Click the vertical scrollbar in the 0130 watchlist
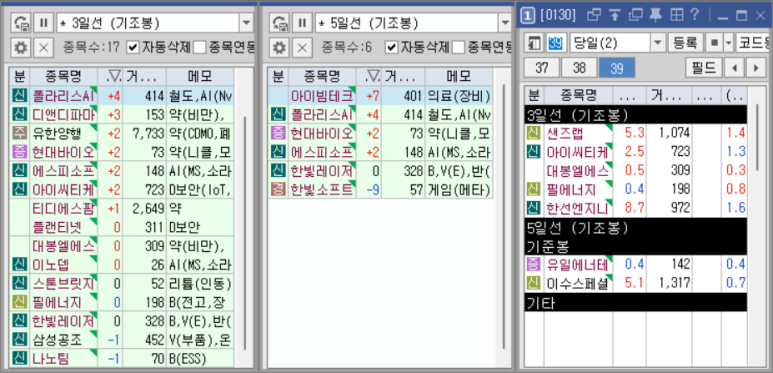Image resolution: width=773 pixels, height=373 pixels. click(x=758, y=138)
